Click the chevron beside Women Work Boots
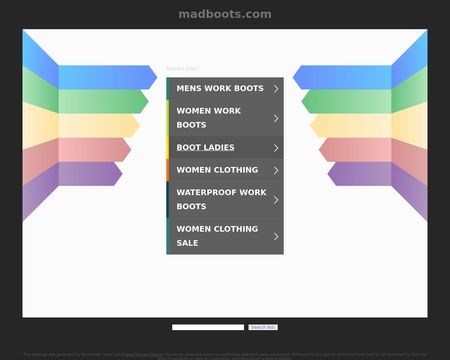The image size is (450, 360). [276, 118]
